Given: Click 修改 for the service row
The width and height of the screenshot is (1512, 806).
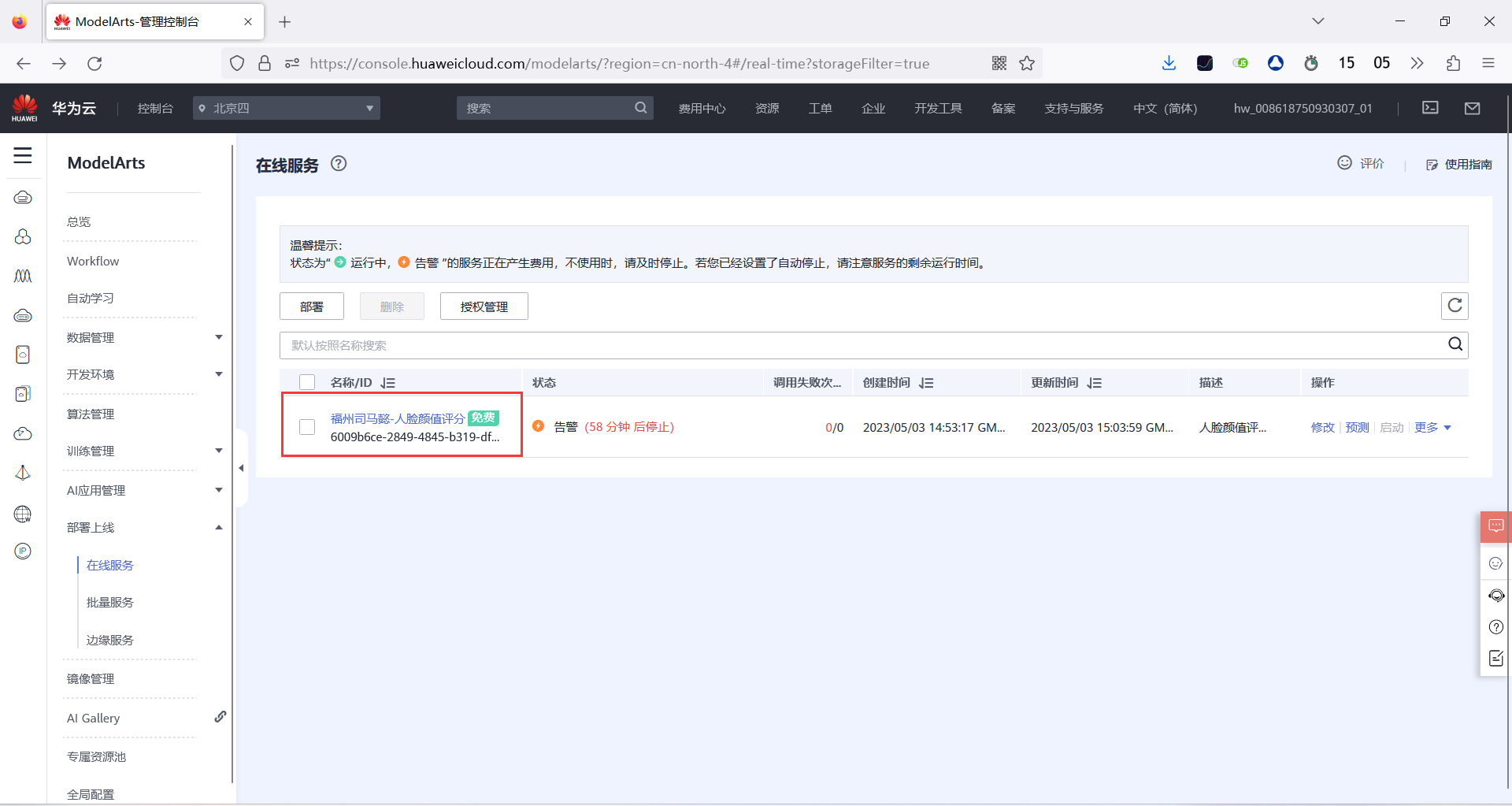Looking at the screenshot, I should pyautogui.click(x=1323, y=427).
